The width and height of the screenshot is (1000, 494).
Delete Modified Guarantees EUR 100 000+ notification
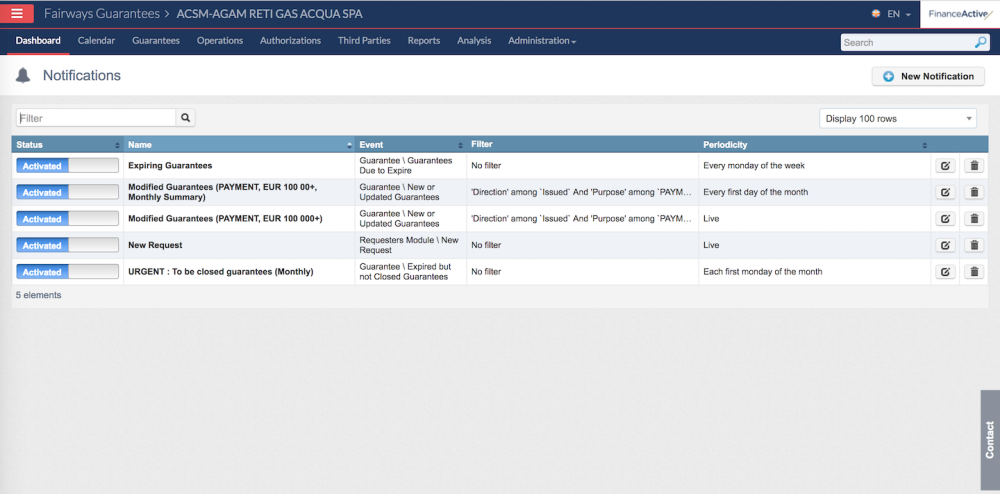click(x=974, y=219)
